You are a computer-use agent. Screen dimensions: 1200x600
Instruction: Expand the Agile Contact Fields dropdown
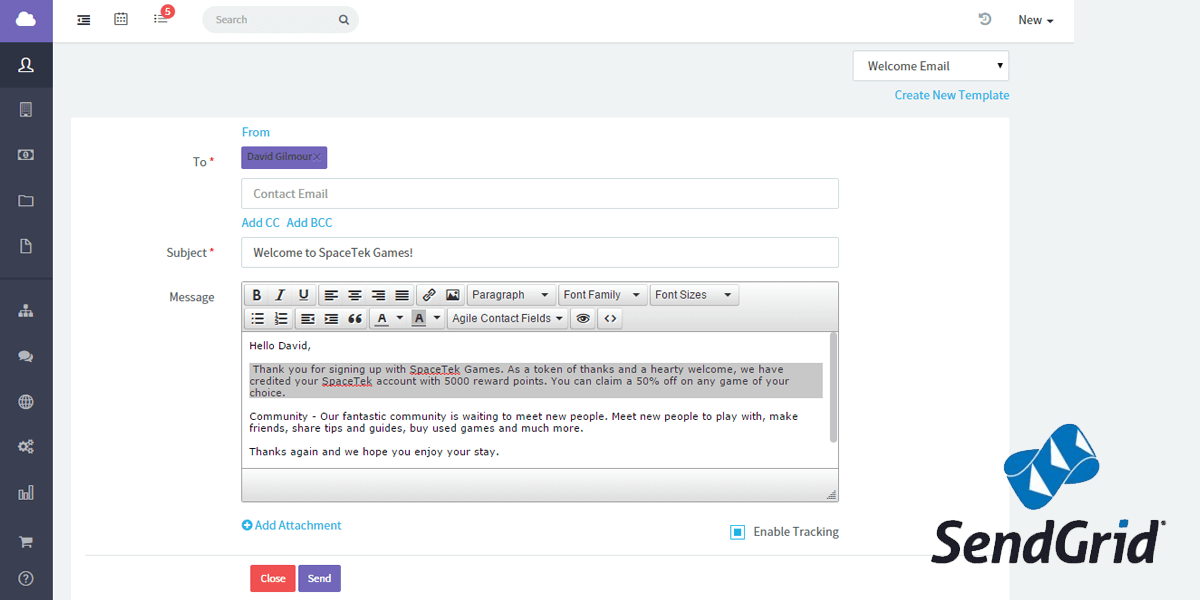[x=507, y=318]
